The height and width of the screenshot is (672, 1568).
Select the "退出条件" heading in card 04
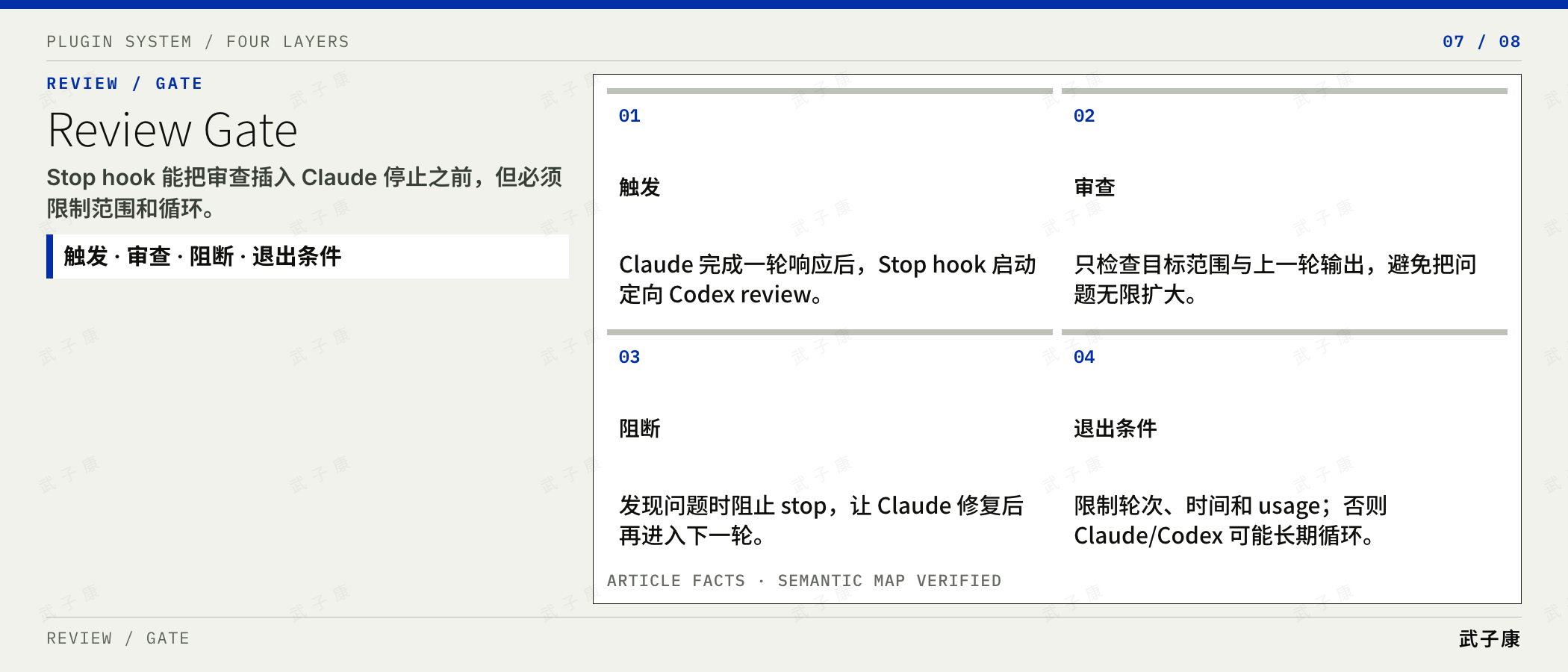tap(1116, 429)
